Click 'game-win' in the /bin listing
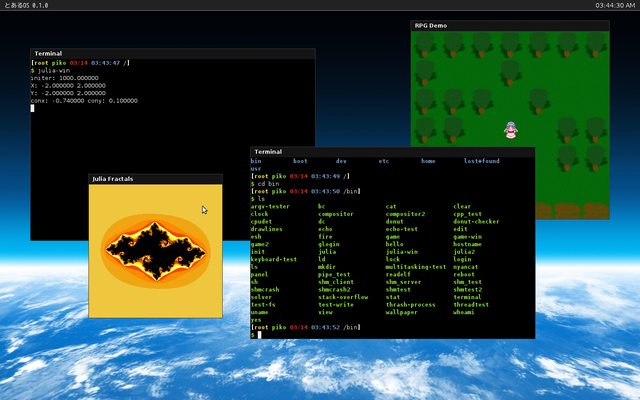The height and width of the screenshot is (400, 640). tap(467, 237)
